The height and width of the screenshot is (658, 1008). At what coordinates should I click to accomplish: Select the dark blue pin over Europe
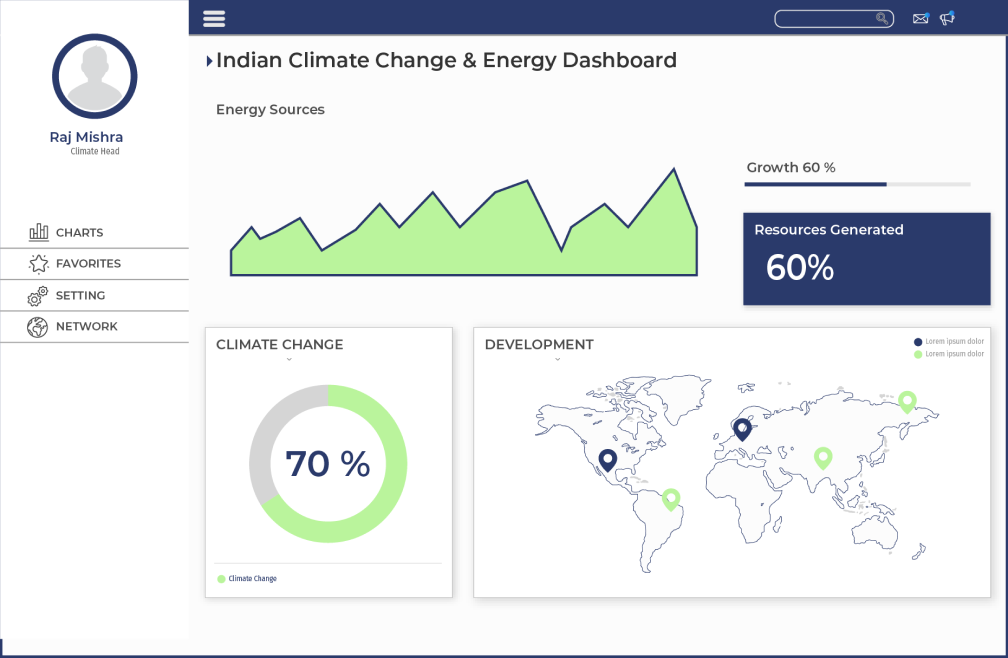pyautogui.click(x=742, y=428)
